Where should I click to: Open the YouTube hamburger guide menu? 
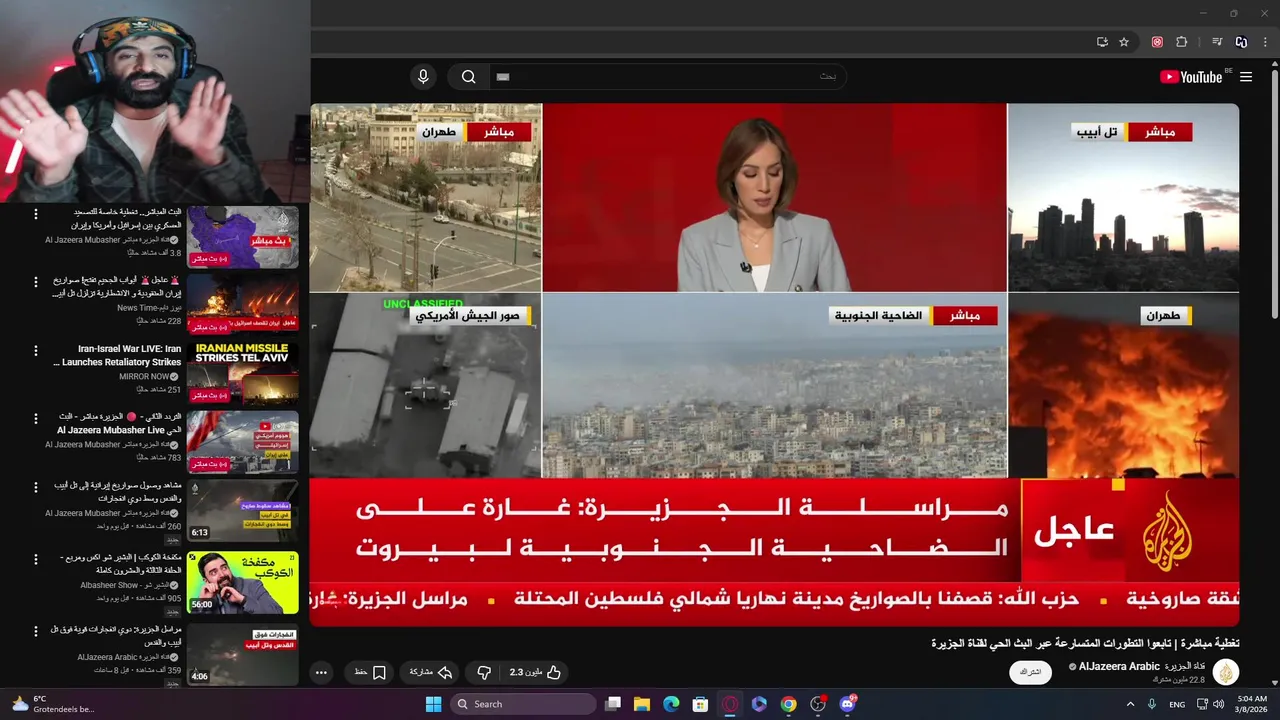click(1246, 77)
